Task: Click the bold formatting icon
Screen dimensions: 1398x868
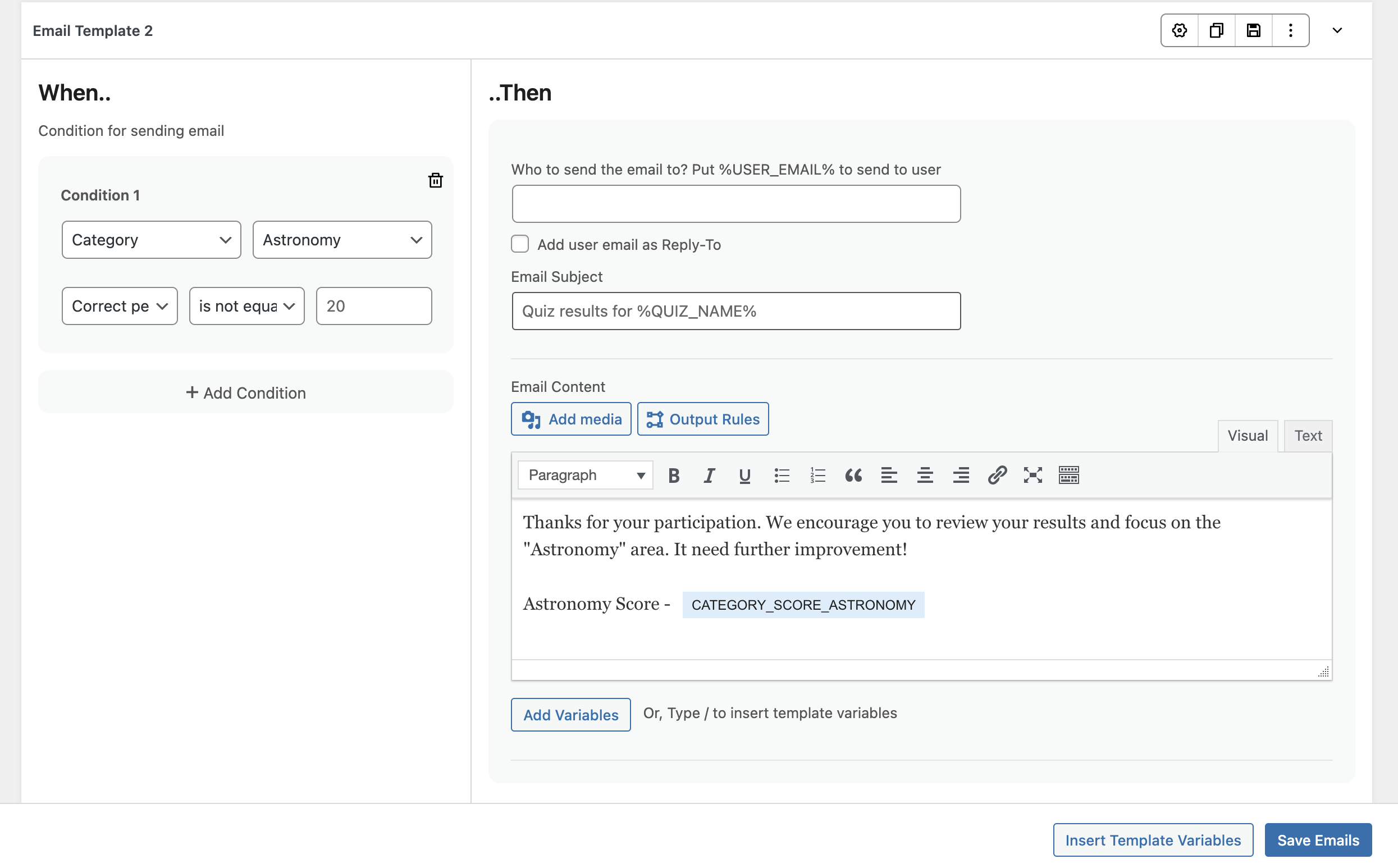Action: pos(672,474)
